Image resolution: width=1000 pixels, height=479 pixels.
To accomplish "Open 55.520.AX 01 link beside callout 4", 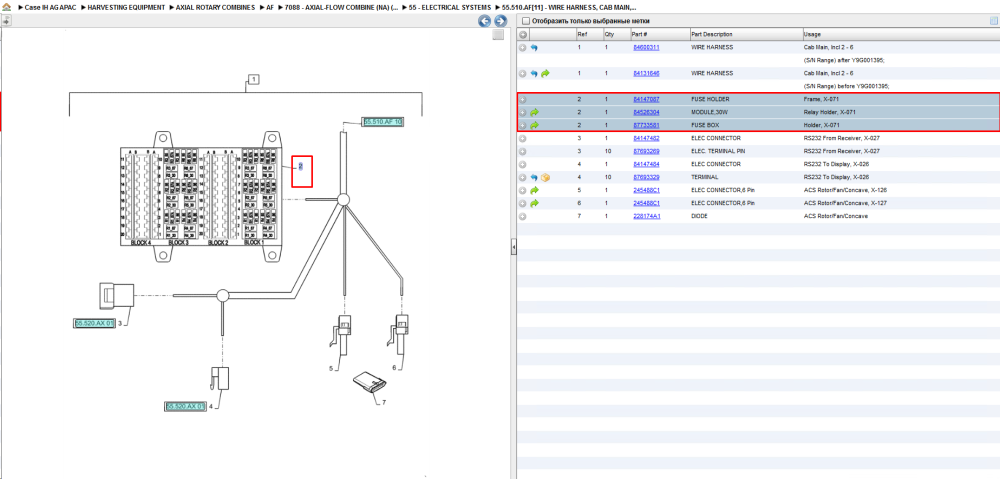I will click(186, 406).
